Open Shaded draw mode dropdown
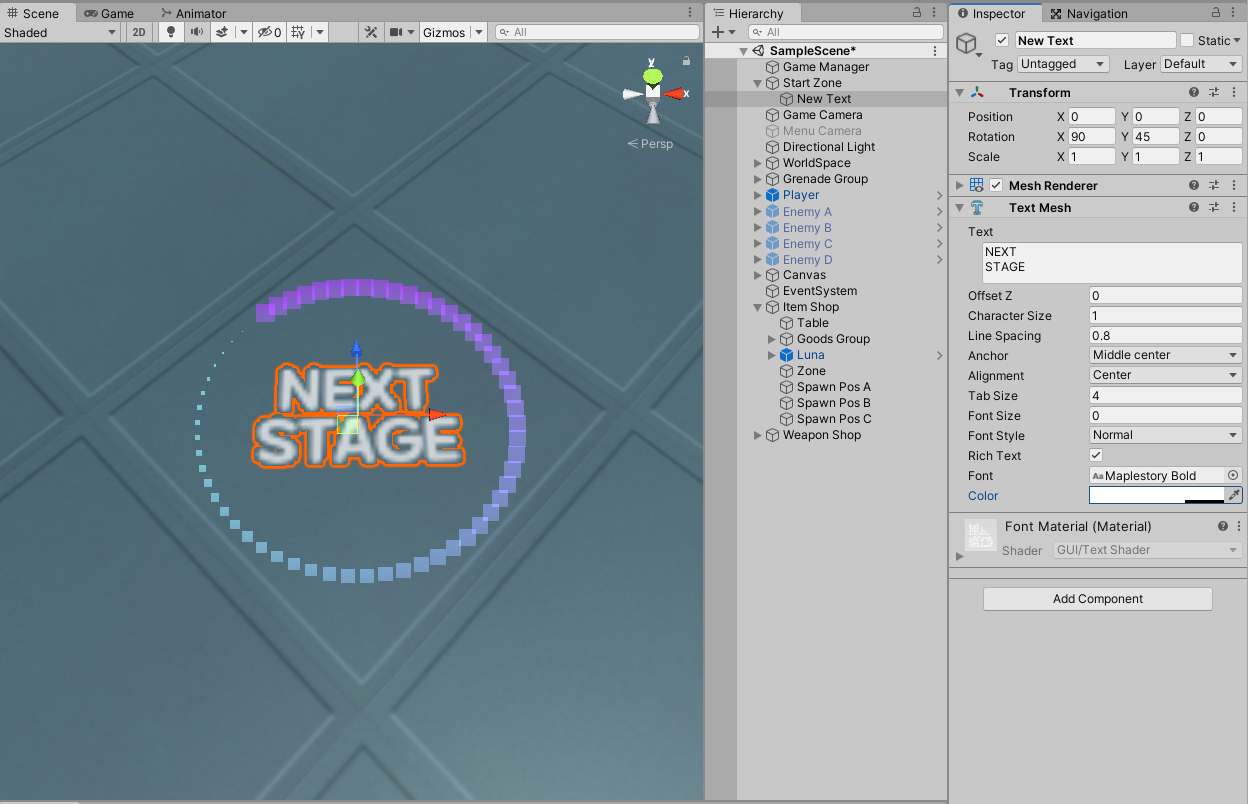Screen dimensions: 1248x804 (60, 32)
